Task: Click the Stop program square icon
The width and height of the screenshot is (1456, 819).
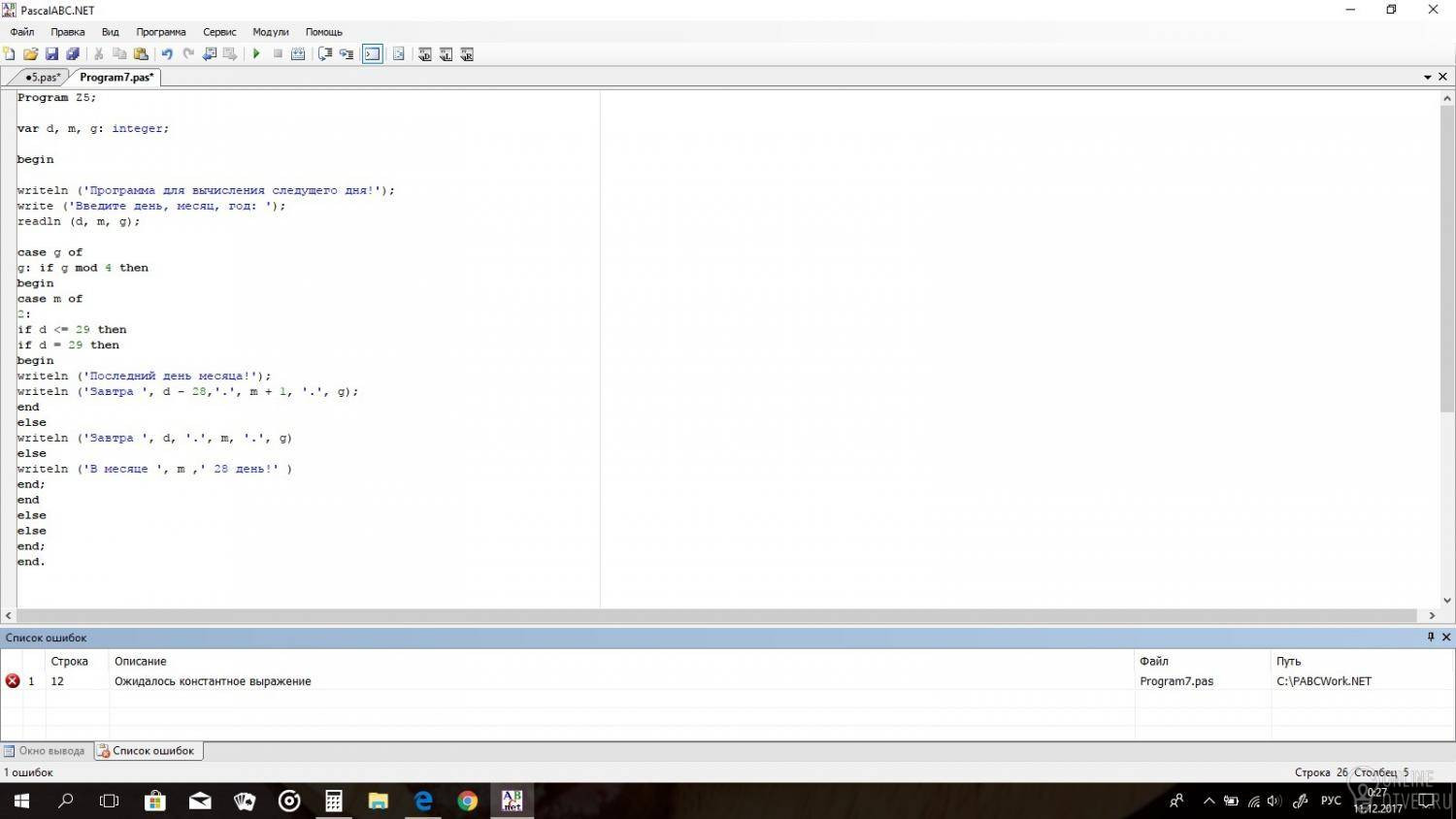Action: click(278, 54)
